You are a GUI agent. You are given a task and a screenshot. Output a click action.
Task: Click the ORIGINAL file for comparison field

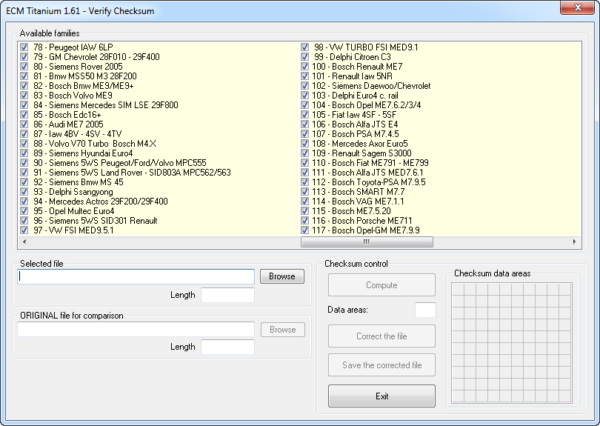pyautogui.click(x=136, y=329)
